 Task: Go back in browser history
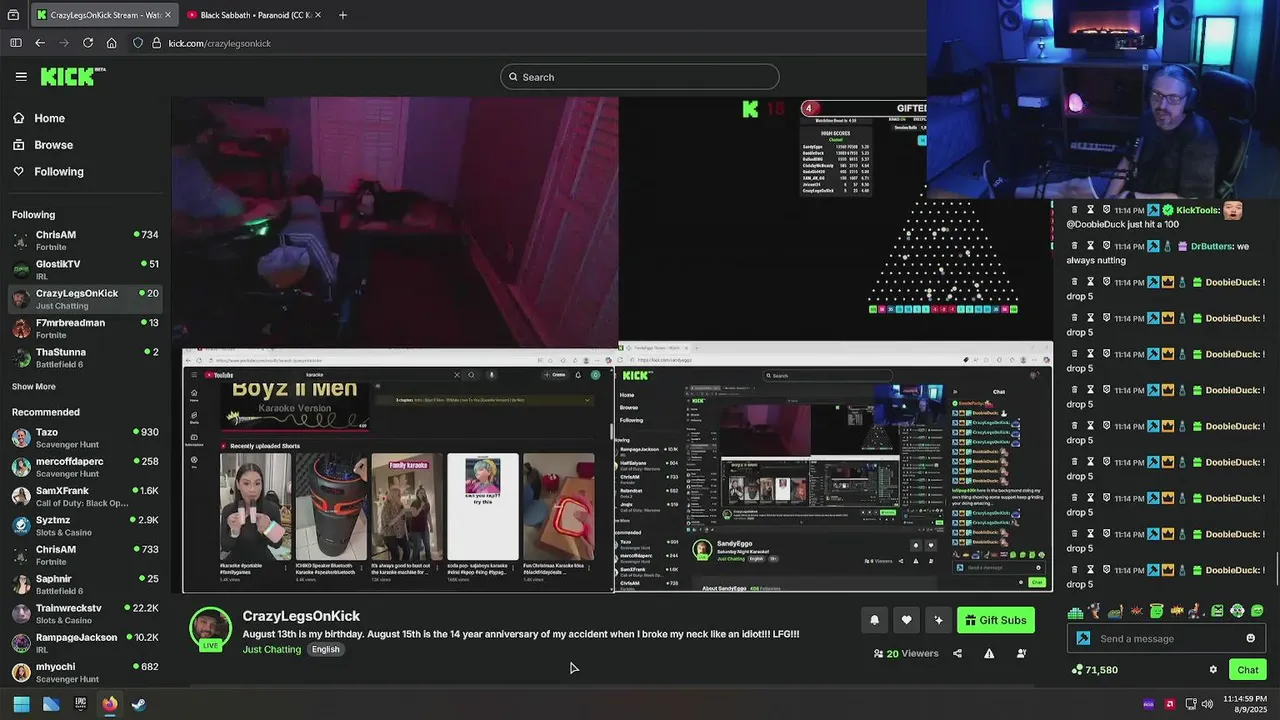tap(40, 43)
